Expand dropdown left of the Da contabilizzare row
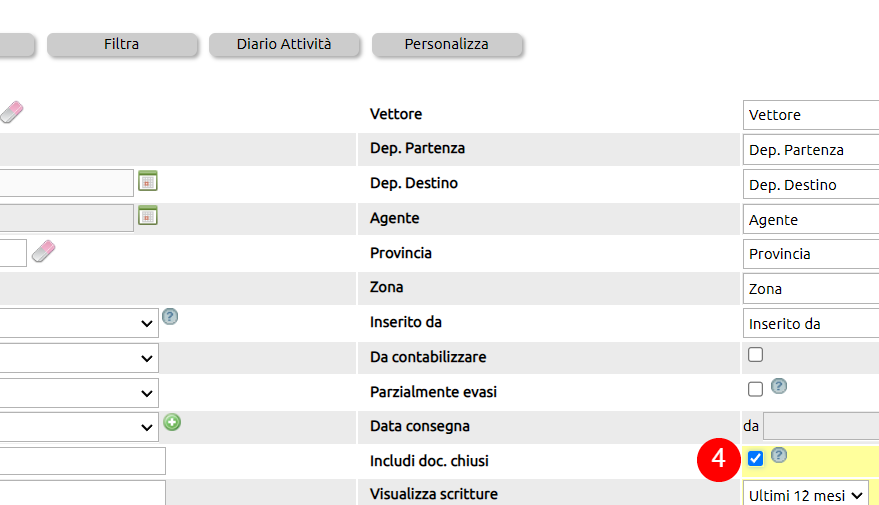Image resolution: width=879 pixels, height=505 pixels. click(78, 358)
